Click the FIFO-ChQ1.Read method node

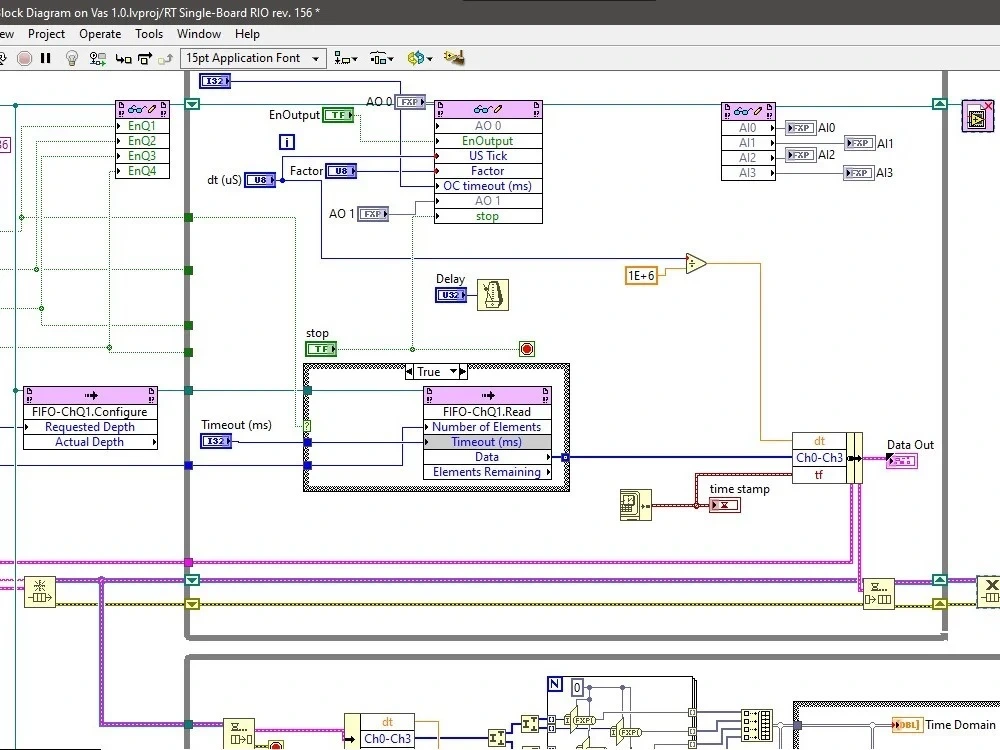[487, 411]
